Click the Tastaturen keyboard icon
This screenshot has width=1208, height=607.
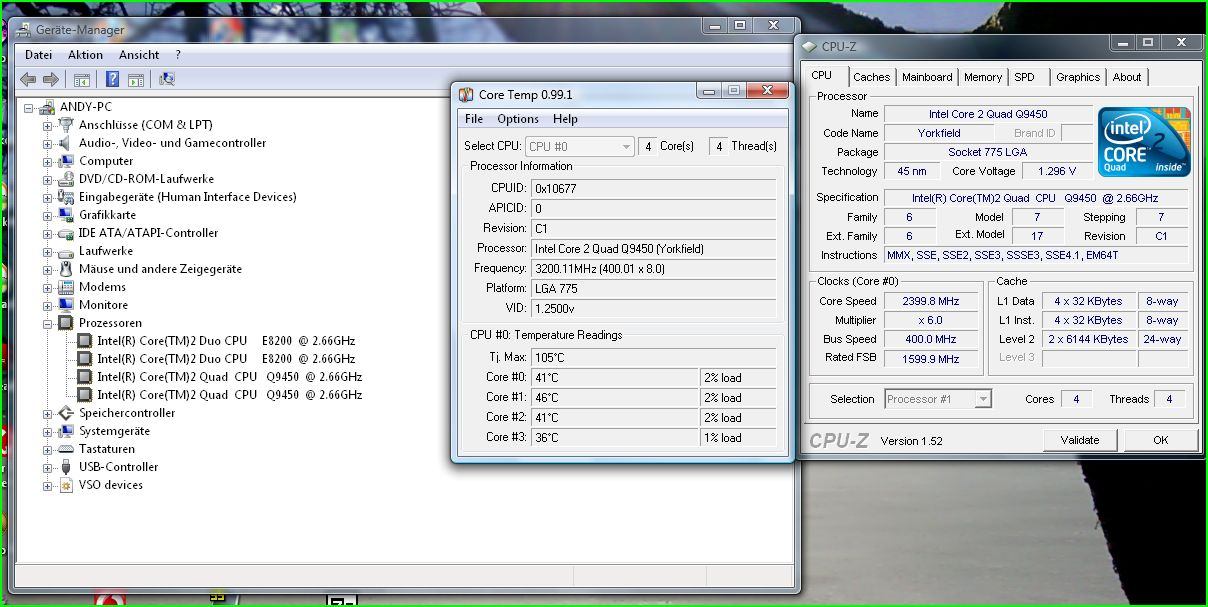66,449
